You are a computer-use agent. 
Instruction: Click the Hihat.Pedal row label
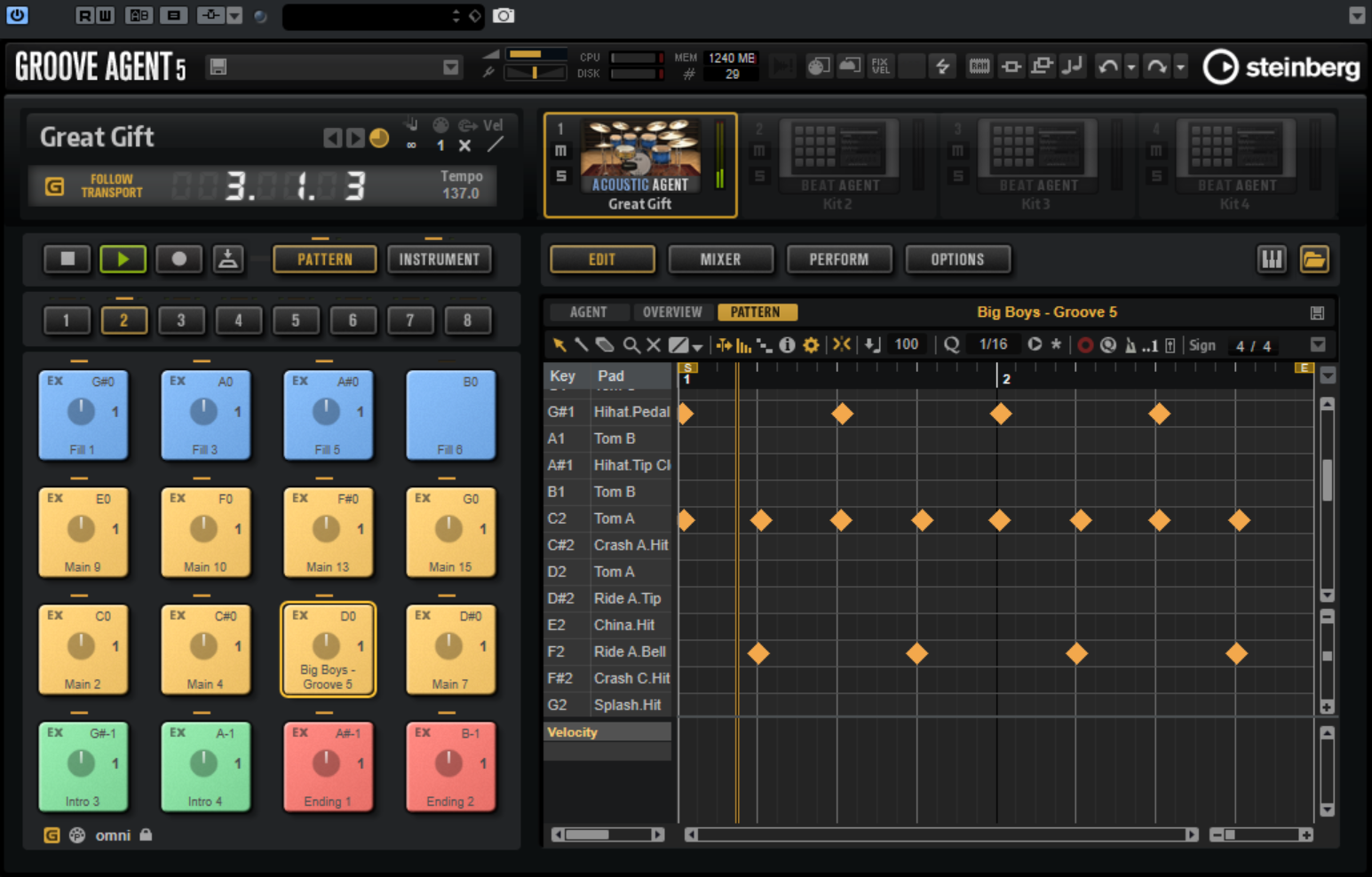[631, 412]
